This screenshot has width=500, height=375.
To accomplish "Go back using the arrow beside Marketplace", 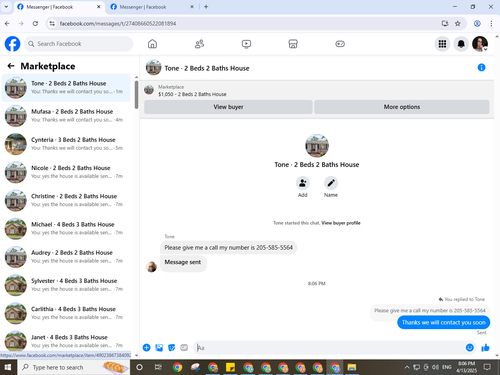I will pyautogui.click(x=11, y=66).
